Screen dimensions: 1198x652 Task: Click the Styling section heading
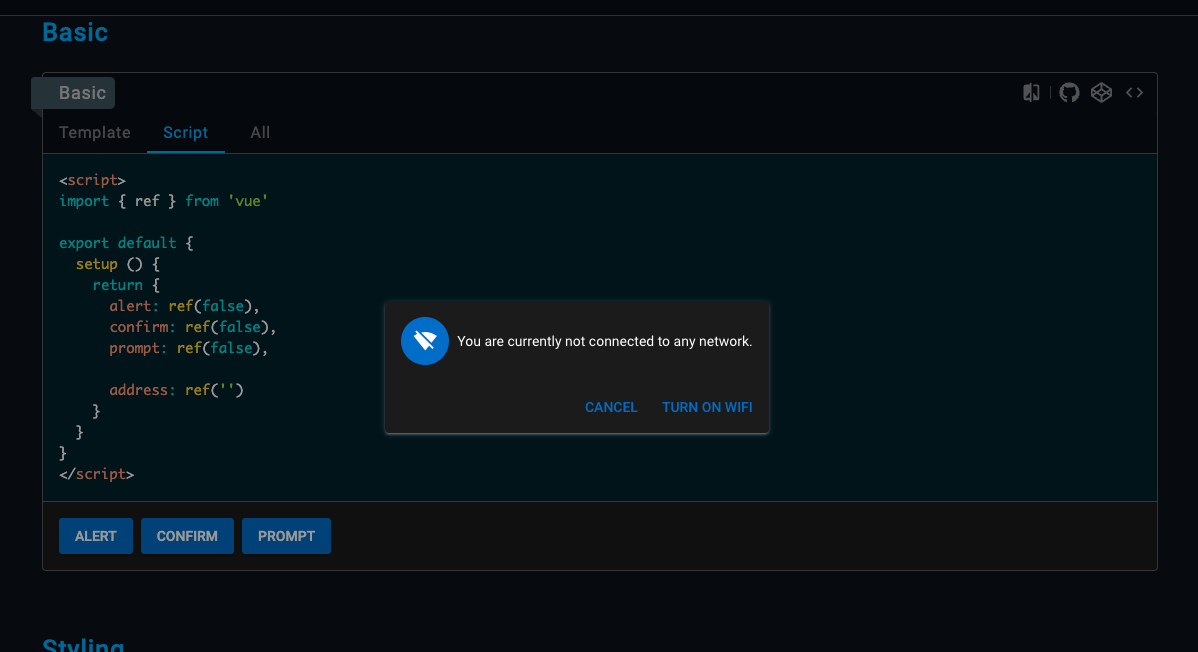[83, 645]
